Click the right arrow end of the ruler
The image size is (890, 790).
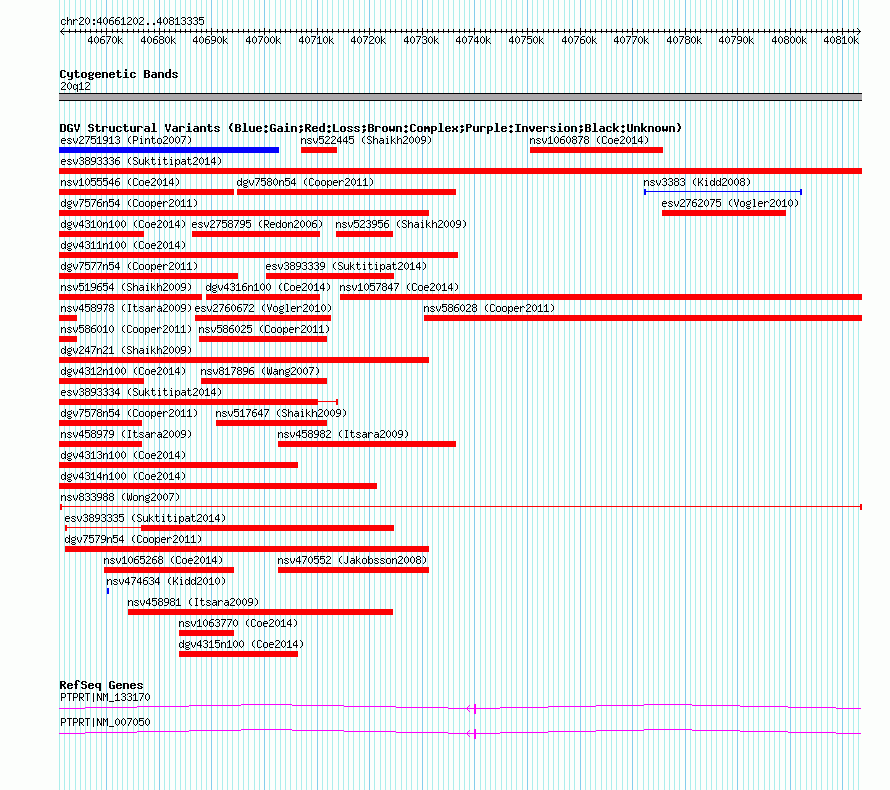pos(859,32)
